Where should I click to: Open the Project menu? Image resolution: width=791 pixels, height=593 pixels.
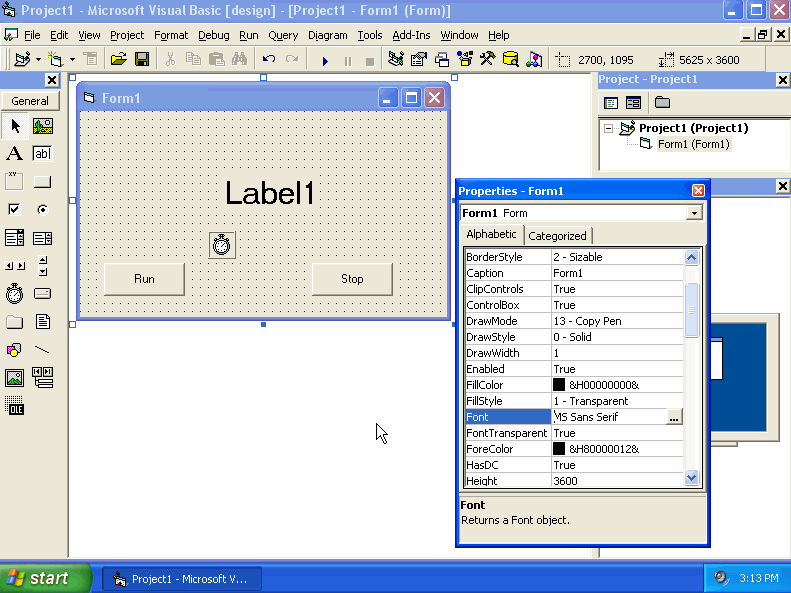[127, 35]
